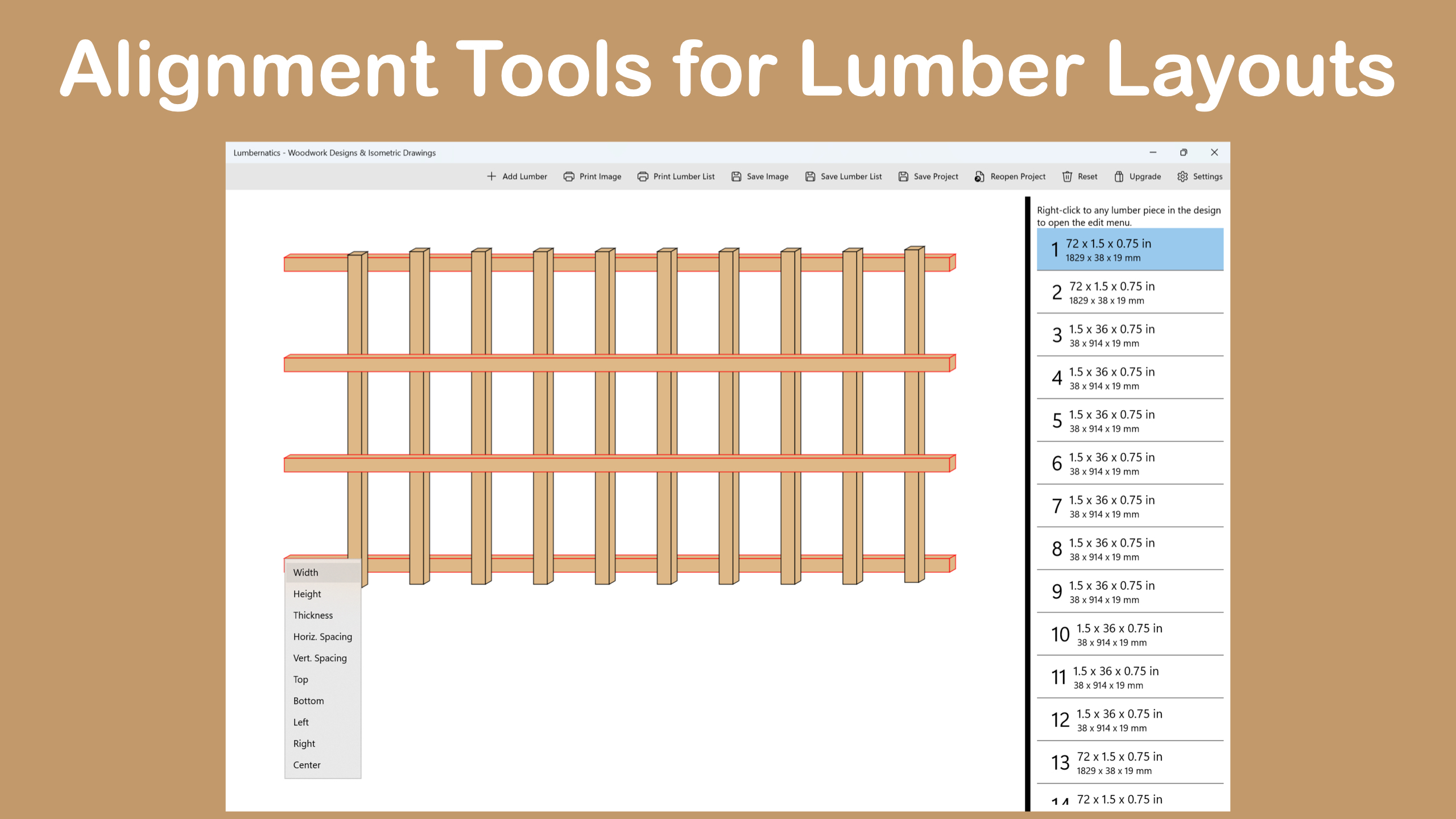
Task: Click the Reopen Project icon
Action: pyautogui.click(x=979, y=176)
